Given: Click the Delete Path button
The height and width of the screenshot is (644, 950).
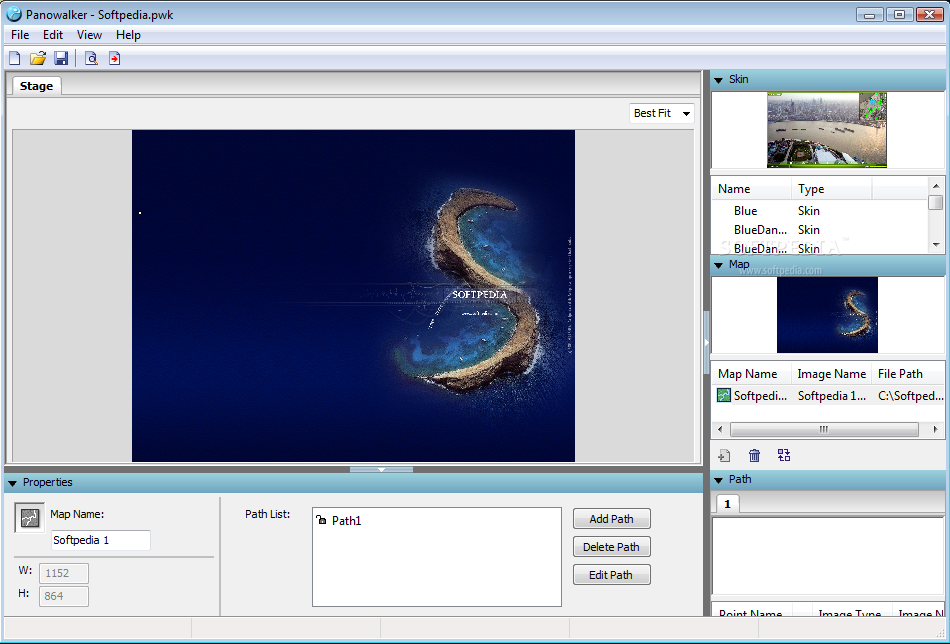Looking at the screenshot, I should pos(612,547).
